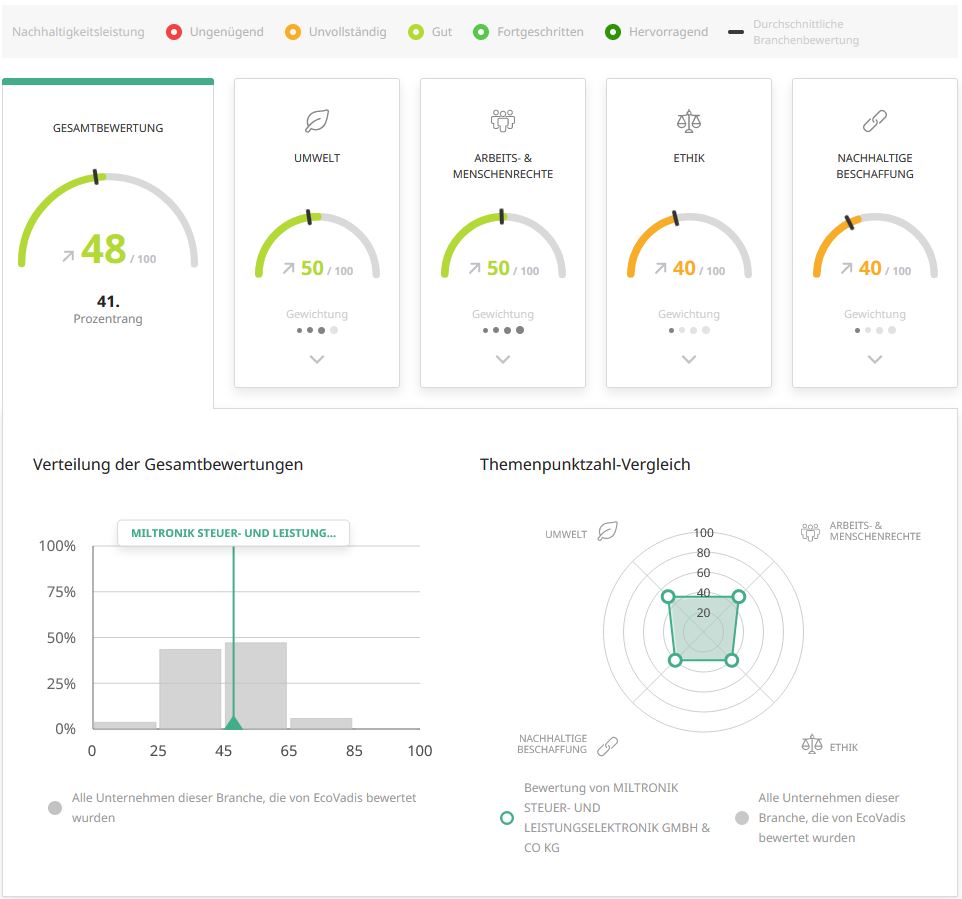Click the trend arrow on Arbeits- & Menschenrechte score
The width and height of the screenshot is (962, 899).
pyautogui.click(x=474, y=268)
